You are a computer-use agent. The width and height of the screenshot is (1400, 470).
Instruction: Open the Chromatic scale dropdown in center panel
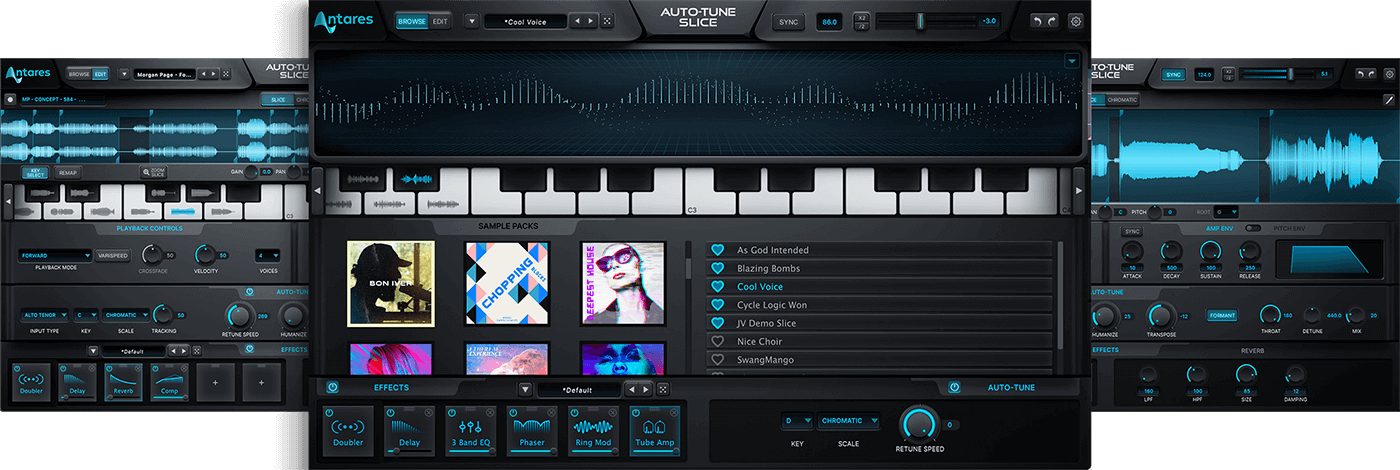pos(849,421)
